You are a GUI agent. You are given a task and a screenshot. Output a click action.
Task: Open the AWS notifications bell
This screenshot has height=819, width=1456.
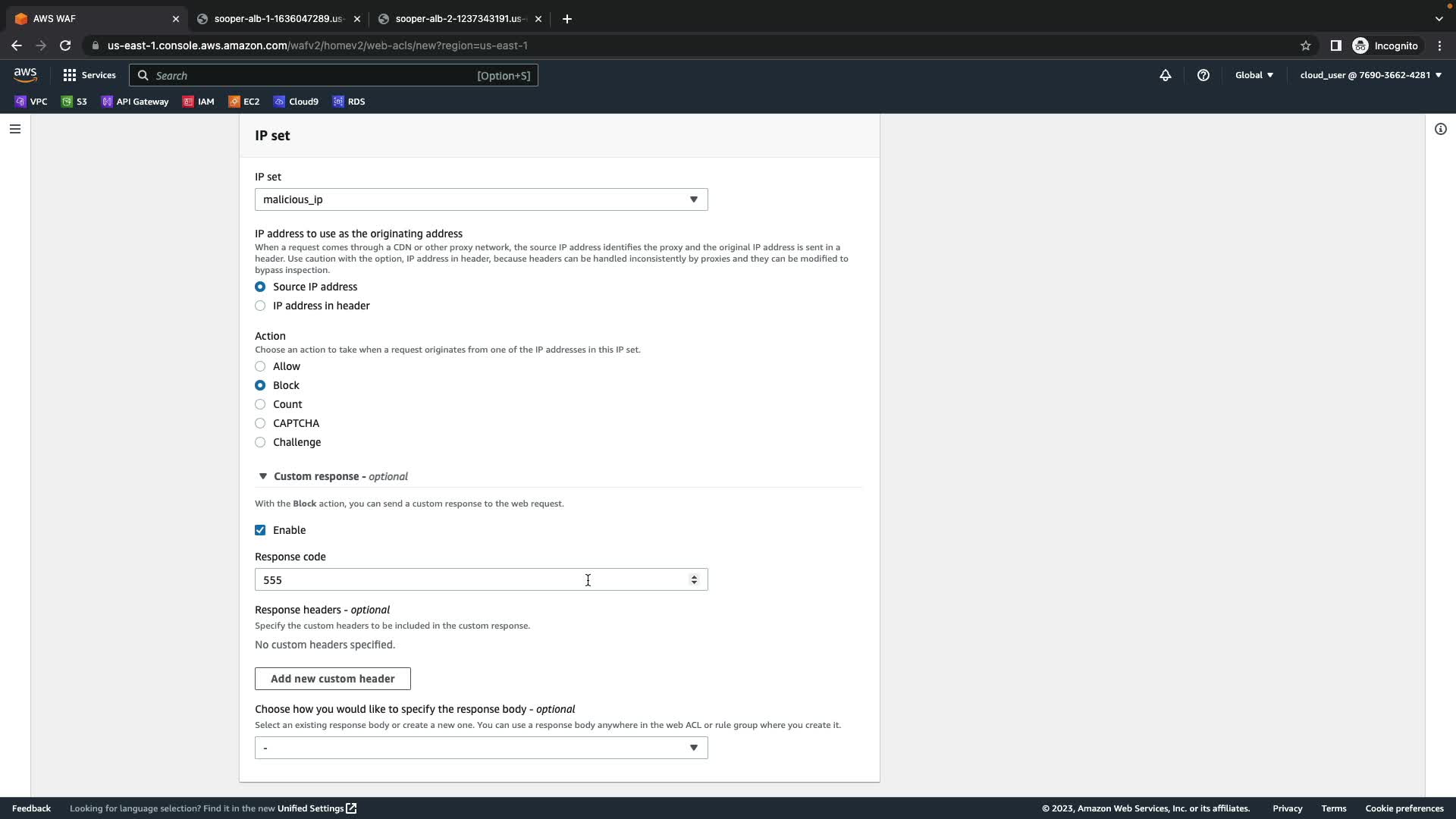point(1166,75)
